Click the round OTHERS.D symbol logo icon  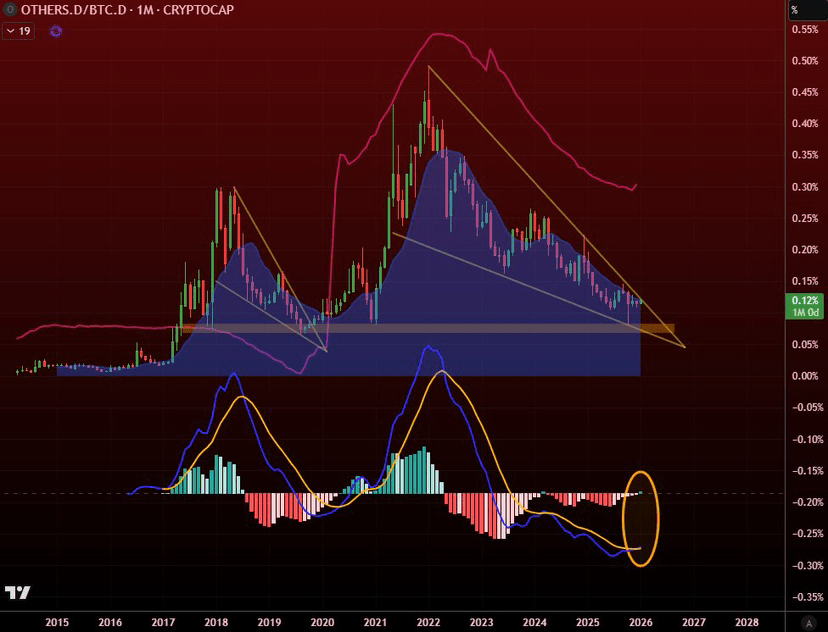pyautogui.click(x=10, y=10)
